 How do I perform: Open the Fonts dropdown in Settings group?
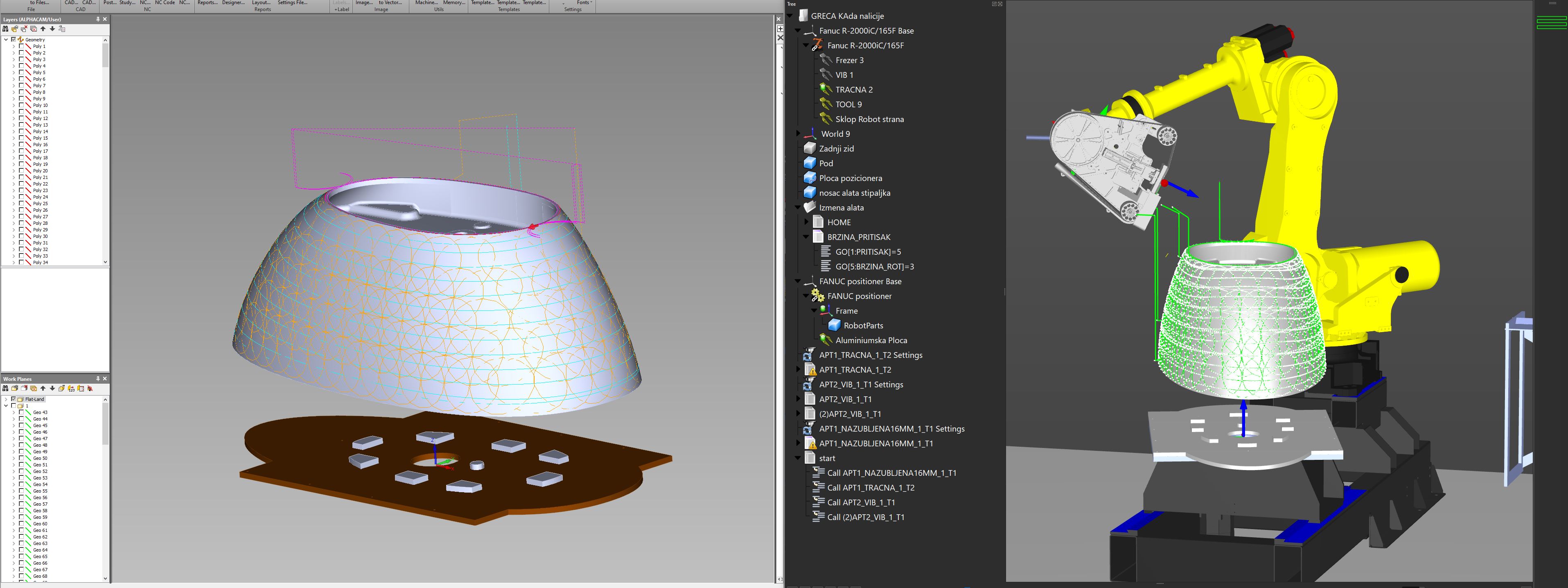click(584, 3)
